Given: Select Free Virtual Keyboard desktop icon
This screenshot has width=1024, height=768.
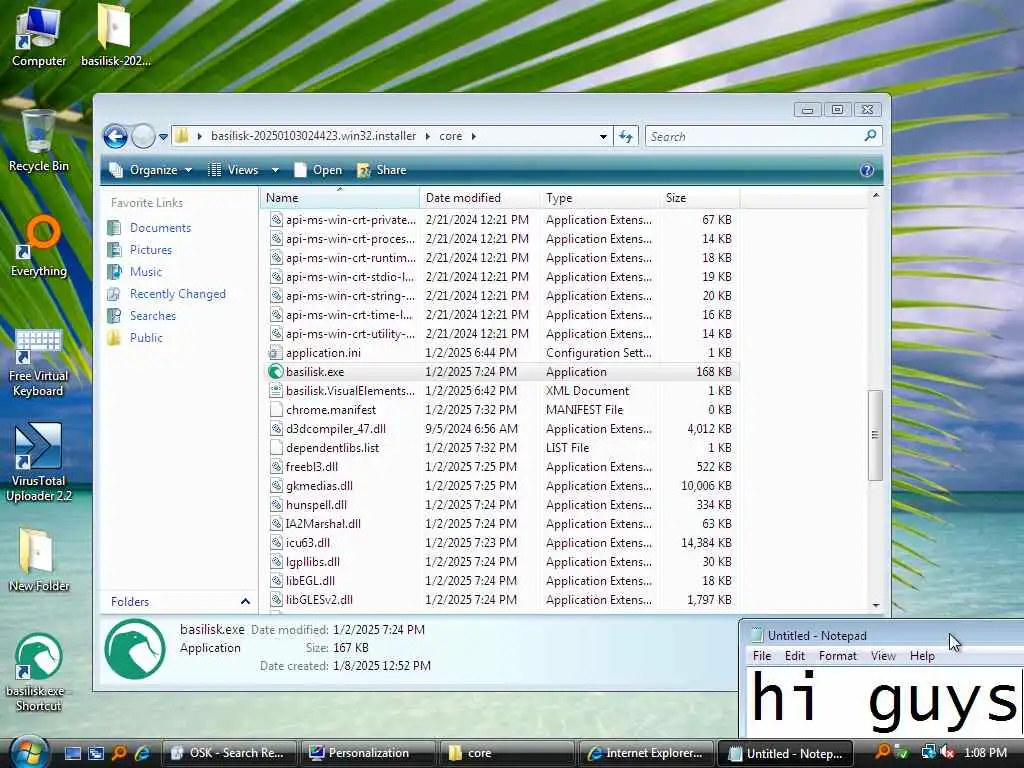Looking at the screenshot, I should click(x=39, y=363).
